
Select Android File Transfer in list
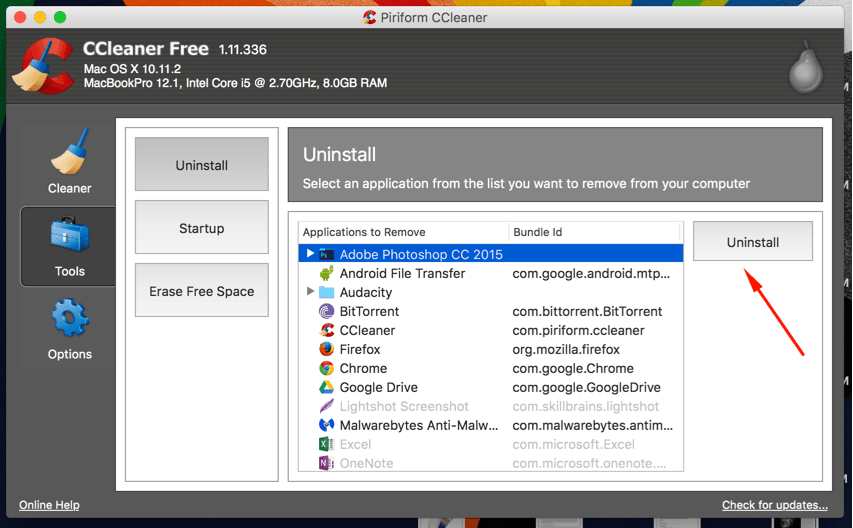[402, 274]
